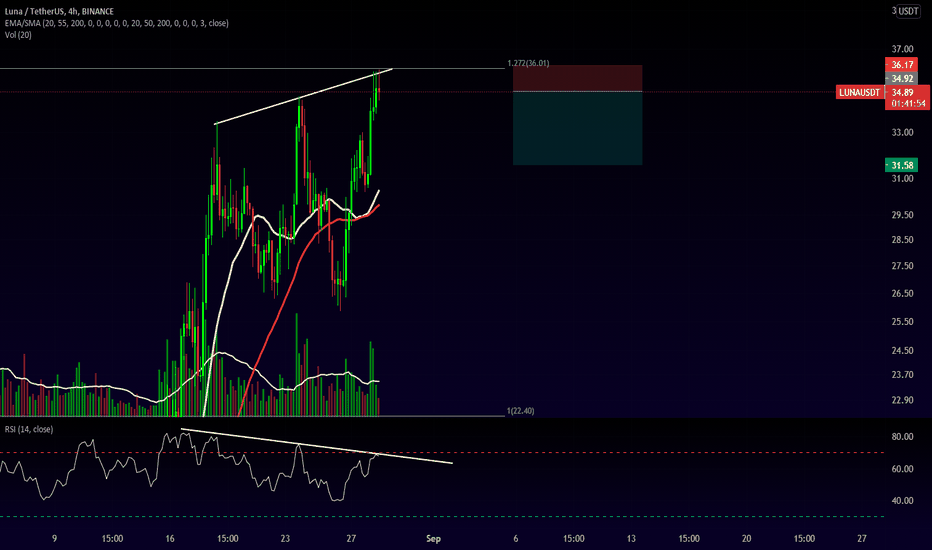
Task: Select the EMA/SMA indicator legend
Action: [x=116, y=23]
